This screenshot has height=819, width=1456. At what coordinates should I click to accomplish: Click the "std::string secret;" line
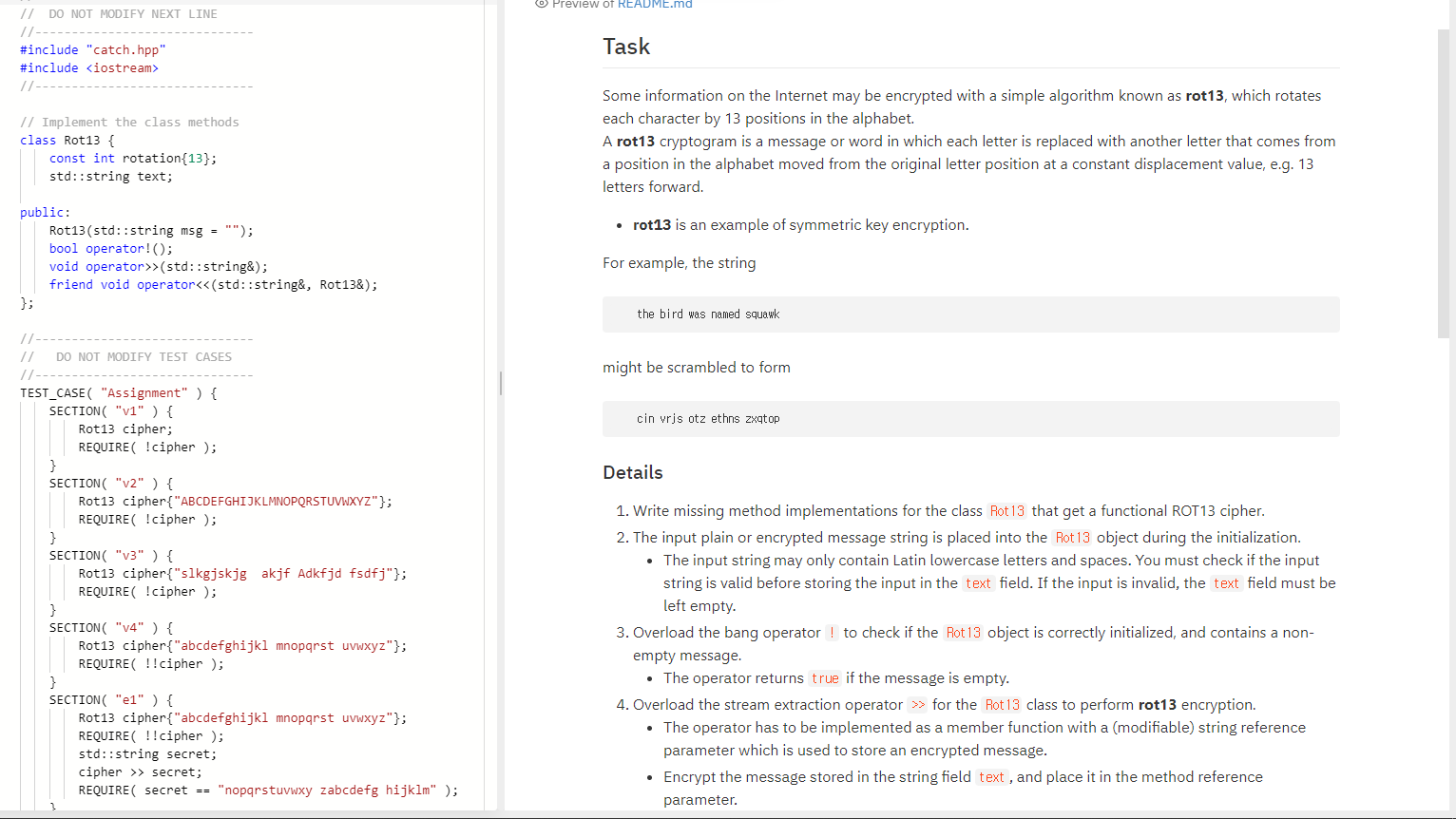click(x=147, y=754)
